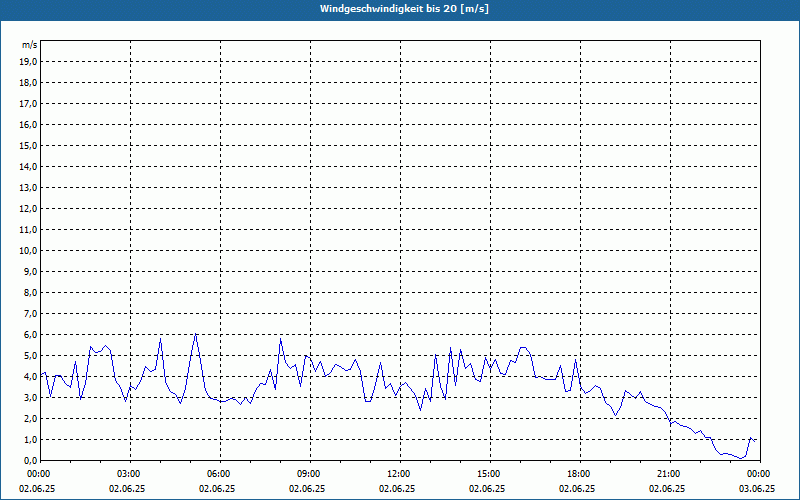Click the '02.06.25' date under 15:00
The image size is (800, 500).
tap(487, 489)
